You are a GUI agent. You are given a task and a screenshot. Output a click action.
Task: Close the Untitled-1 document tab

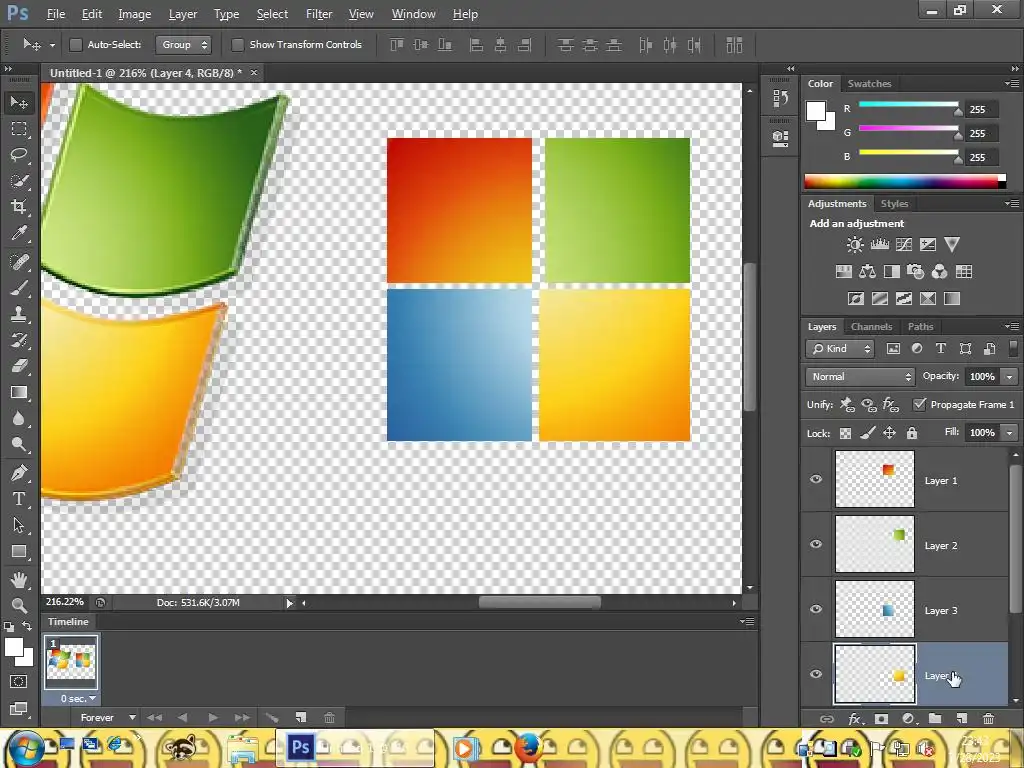pyautogui.click(x=254, y=72)
